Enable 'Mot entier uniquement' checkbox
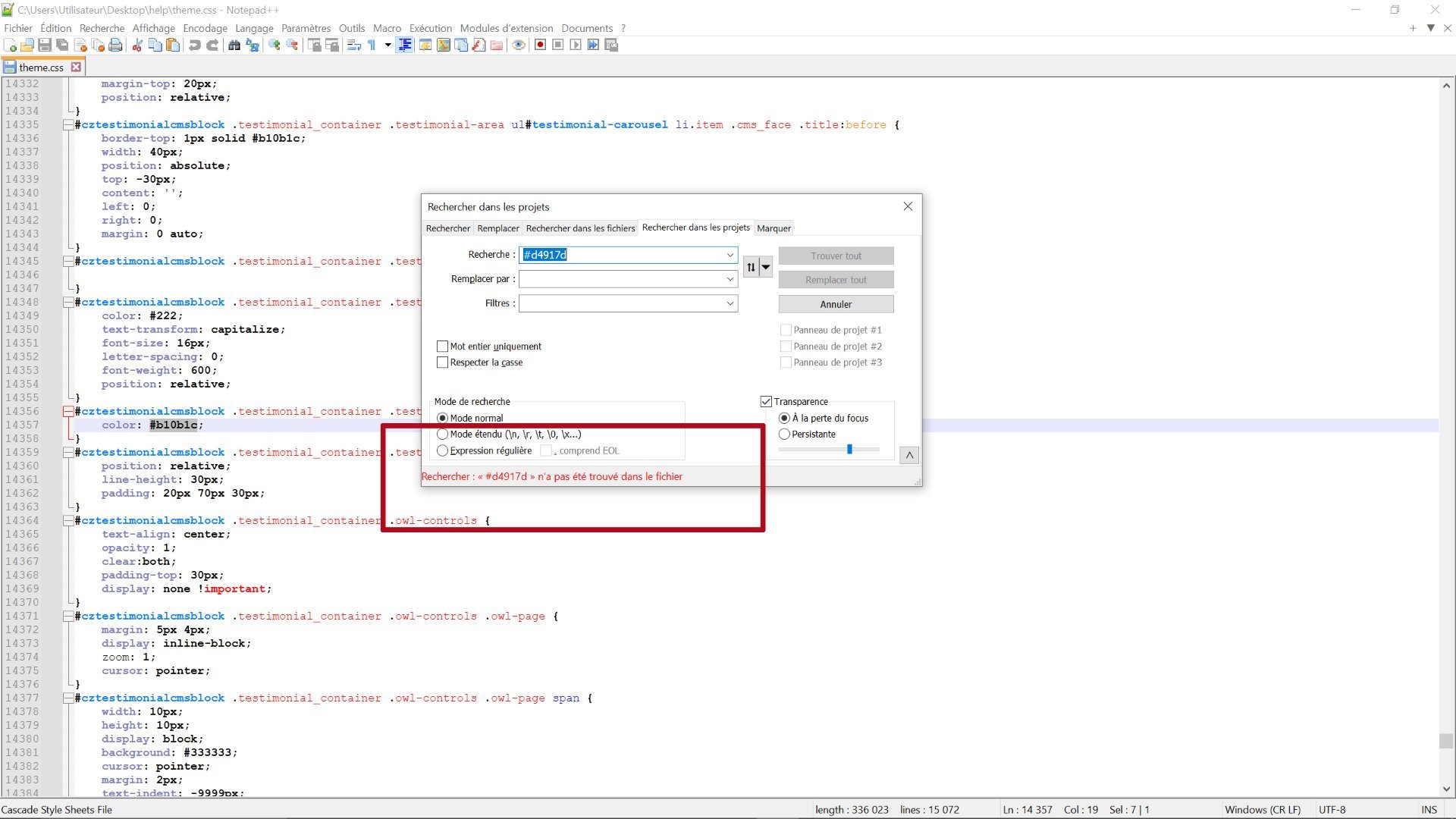 [x=443, y=347]
